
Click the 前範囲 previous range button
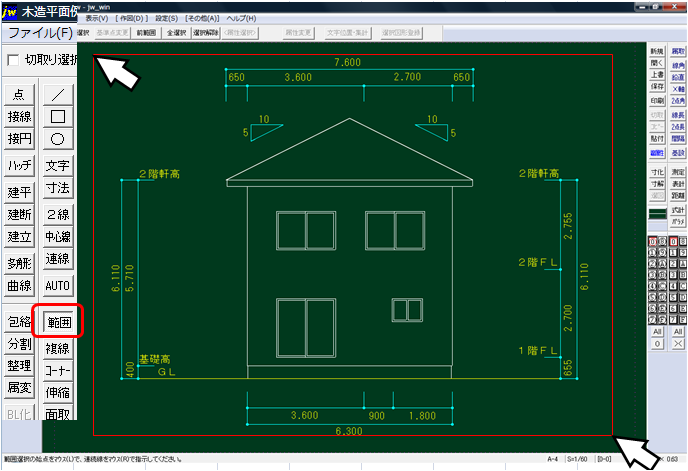click(147, 33)
